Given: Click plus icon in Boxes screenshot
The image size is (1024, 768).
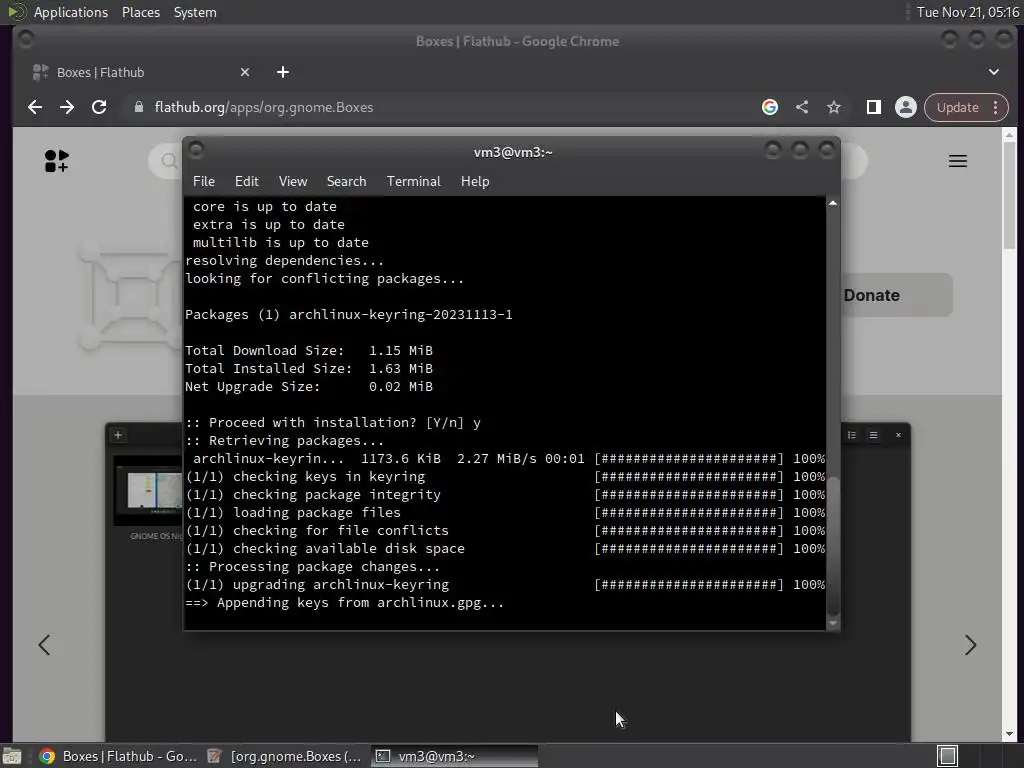Looking at the screenshot, I should click(x=118, y=435).
